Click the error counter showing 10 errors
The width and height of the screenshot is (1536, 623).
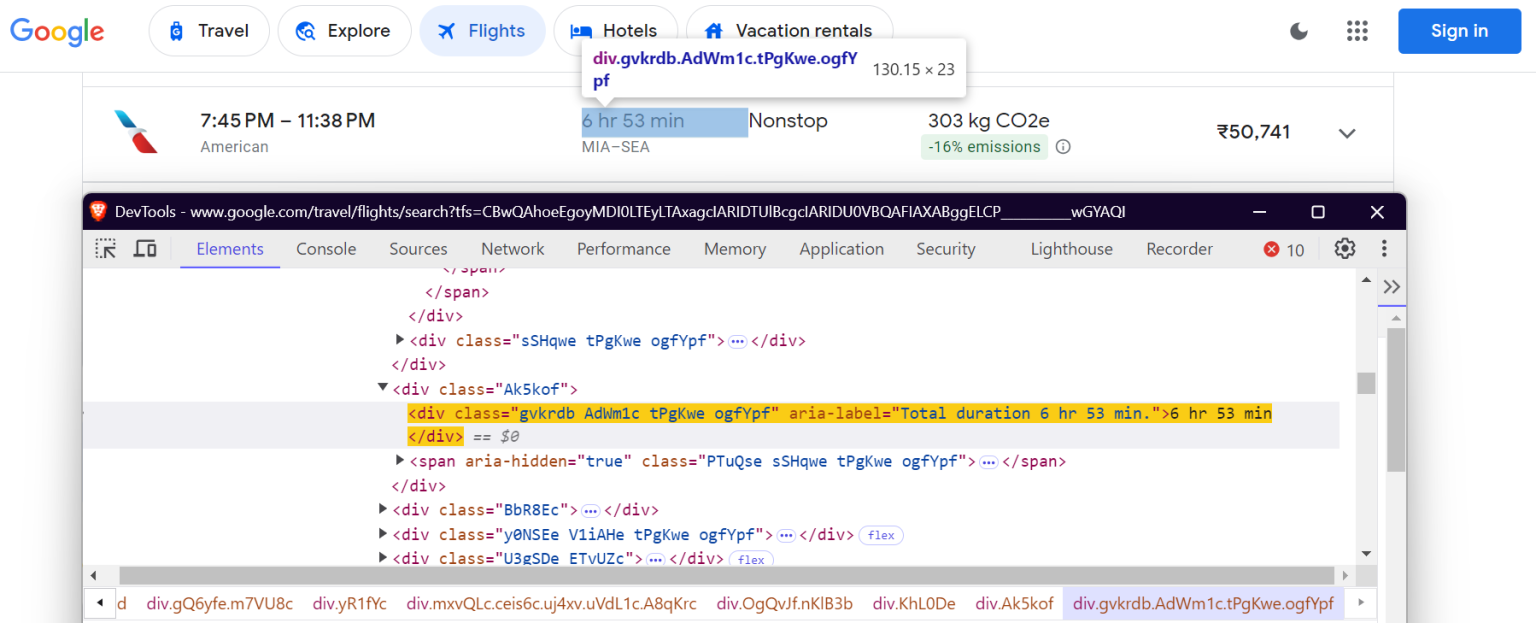click(1283, 248)
